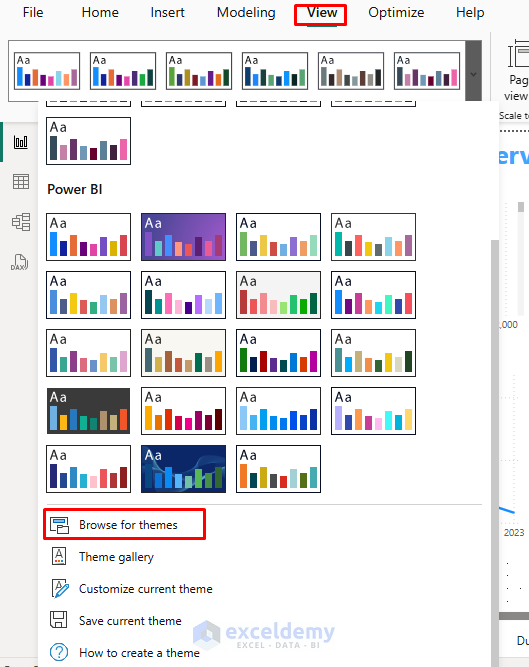The height and width of the screenshot is (667, 529).
Task: Open the Optimize tab
Action: pos(396,12)
